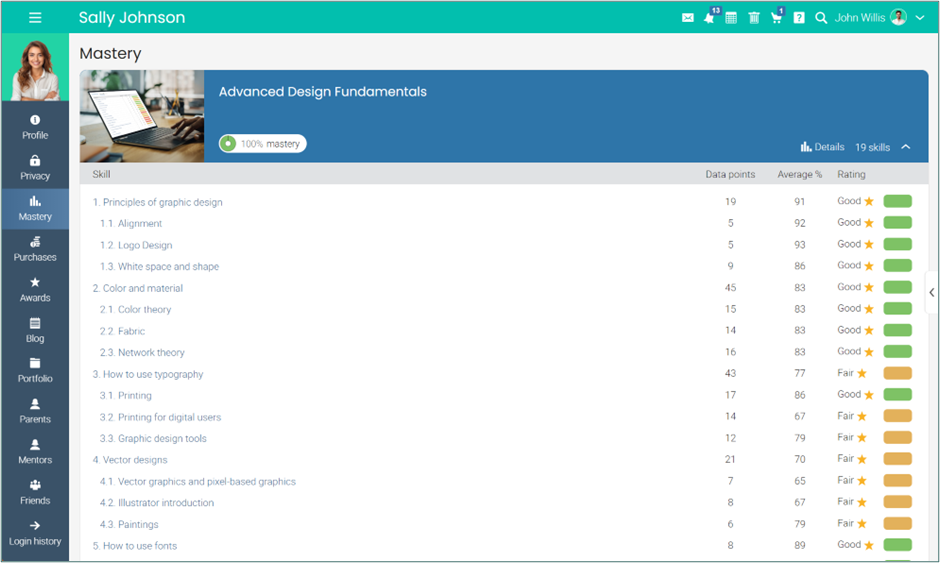Open the shopping cart icon
Viewport: 940px width, 563px height.
776,18
